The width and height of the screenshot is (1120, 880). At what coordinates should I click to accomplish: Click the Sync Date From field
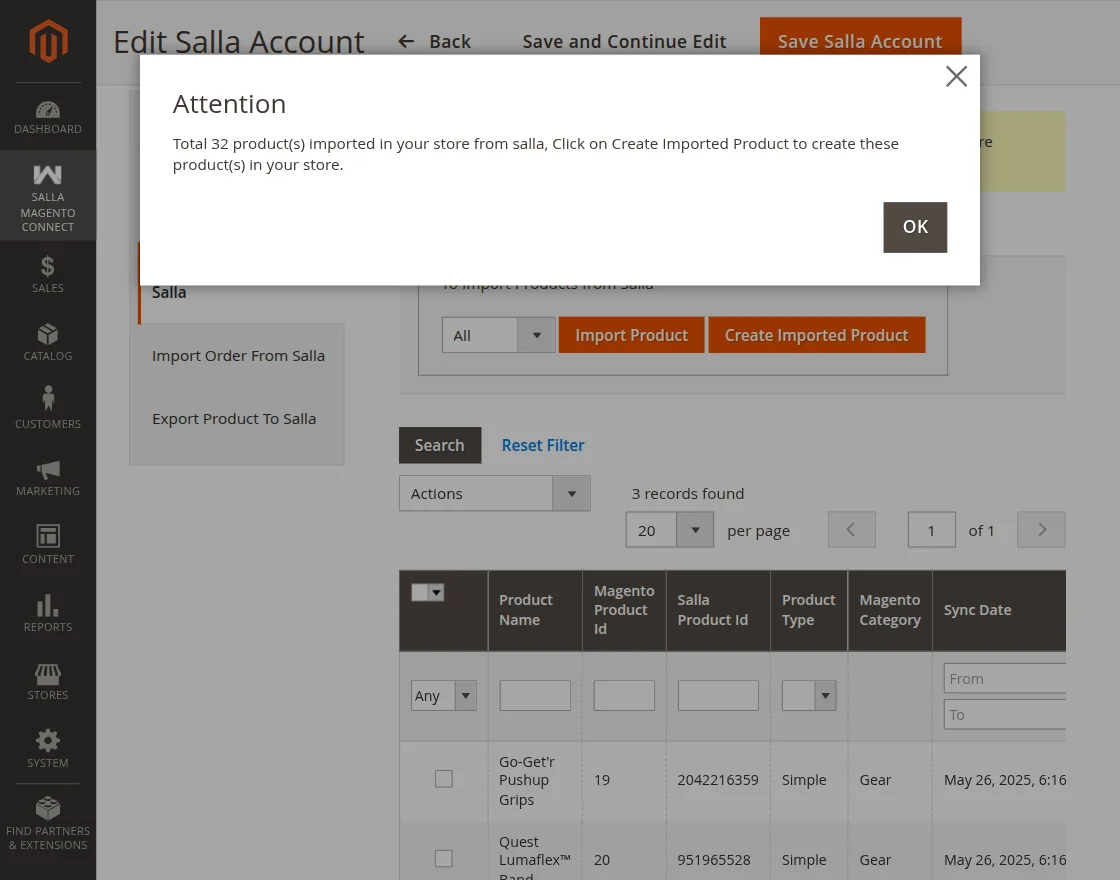pyautogui.click(x=1004, y=679)
